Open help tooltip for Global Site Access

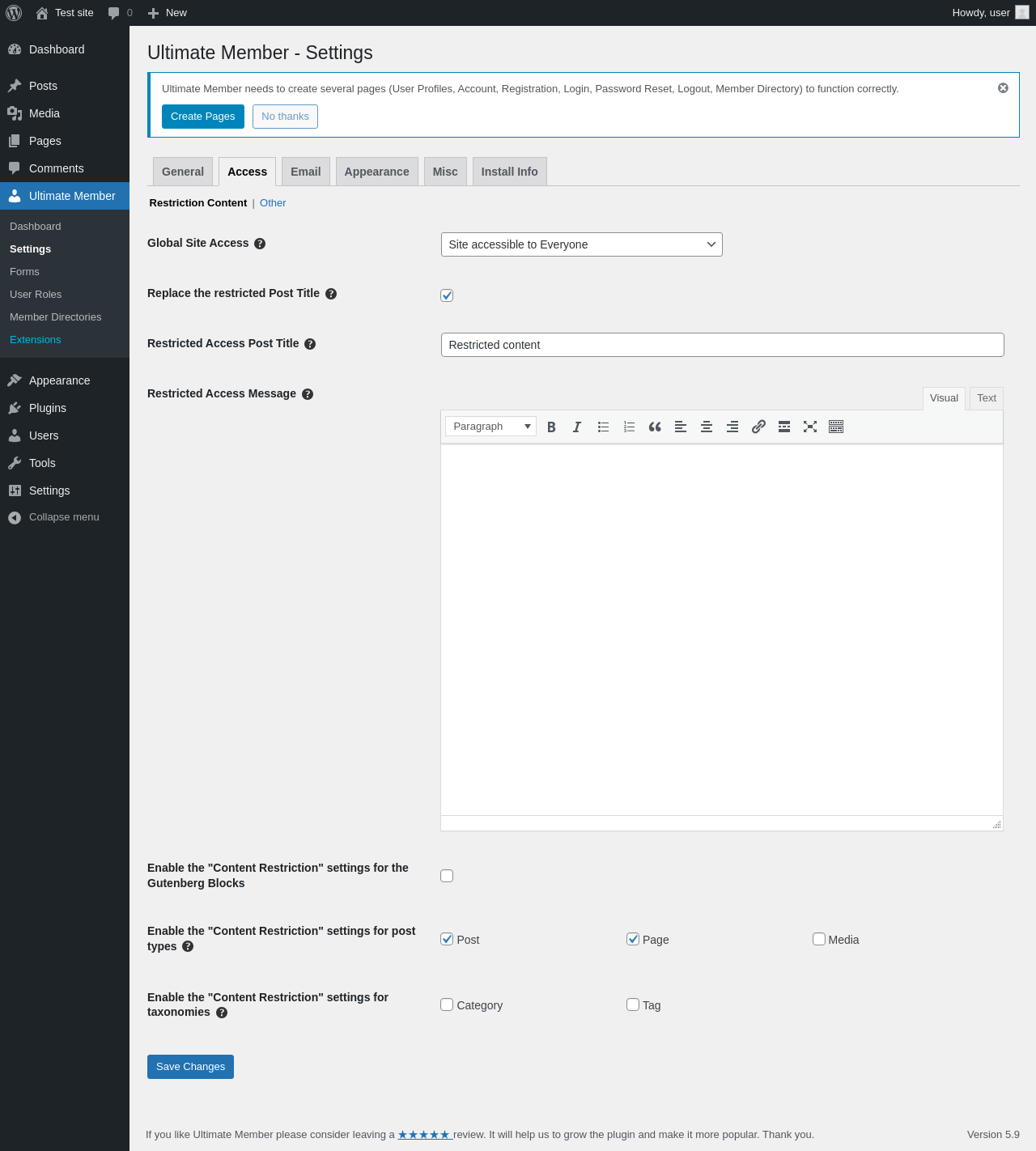pyautogui.click(x=260, y=244)
